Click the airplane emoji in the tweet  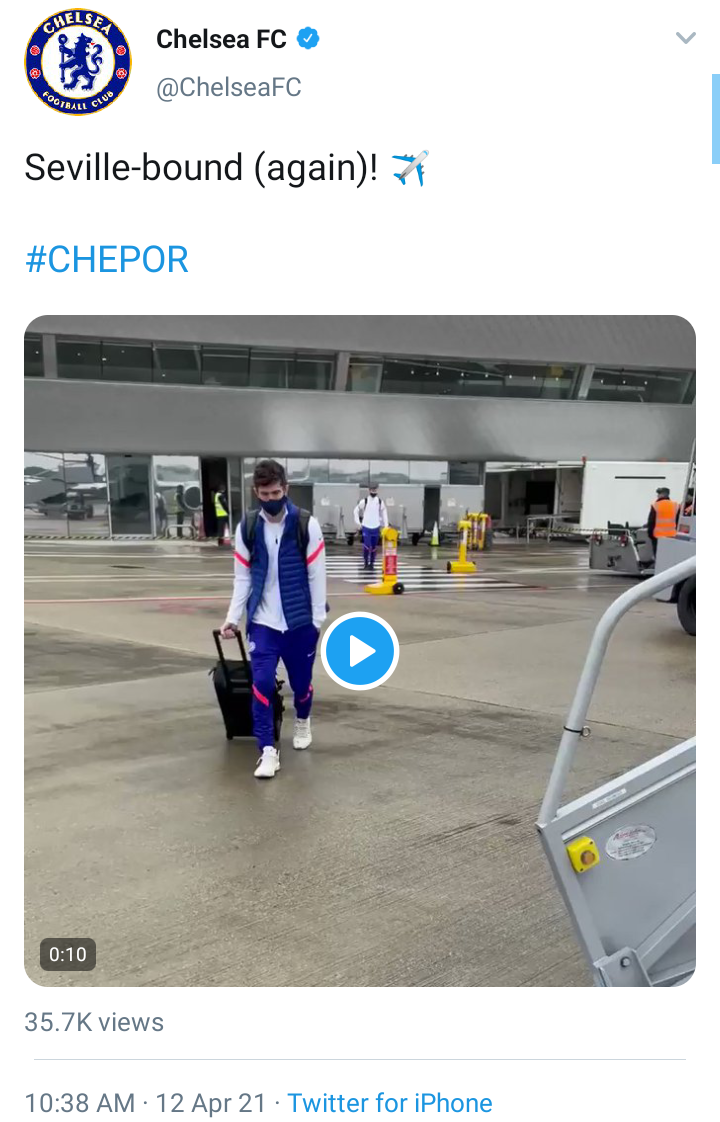point(410,168)
